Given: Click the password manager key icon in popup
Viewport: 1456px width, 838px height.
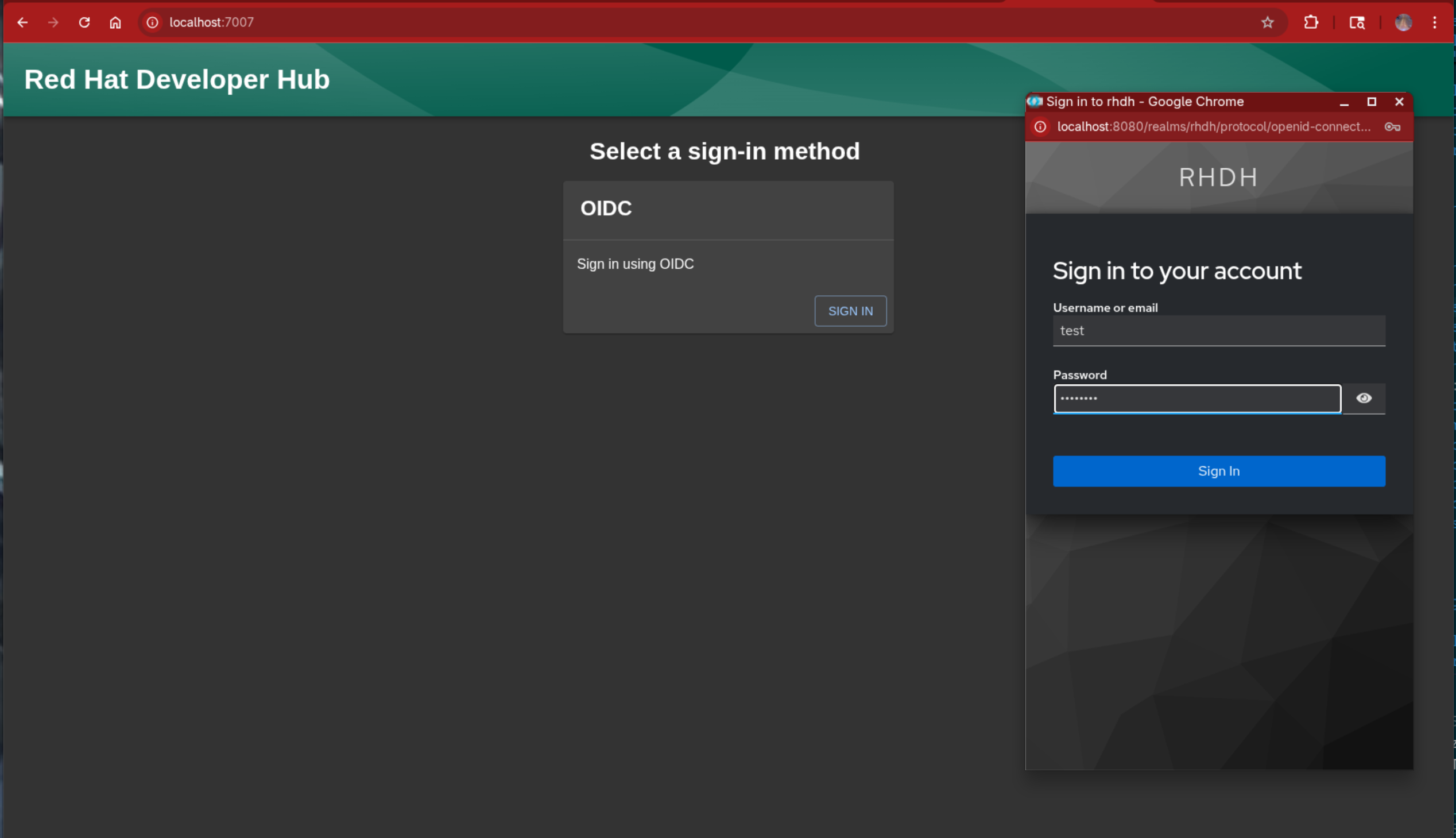Looking at the screenshot, I should coord(1392,126).
